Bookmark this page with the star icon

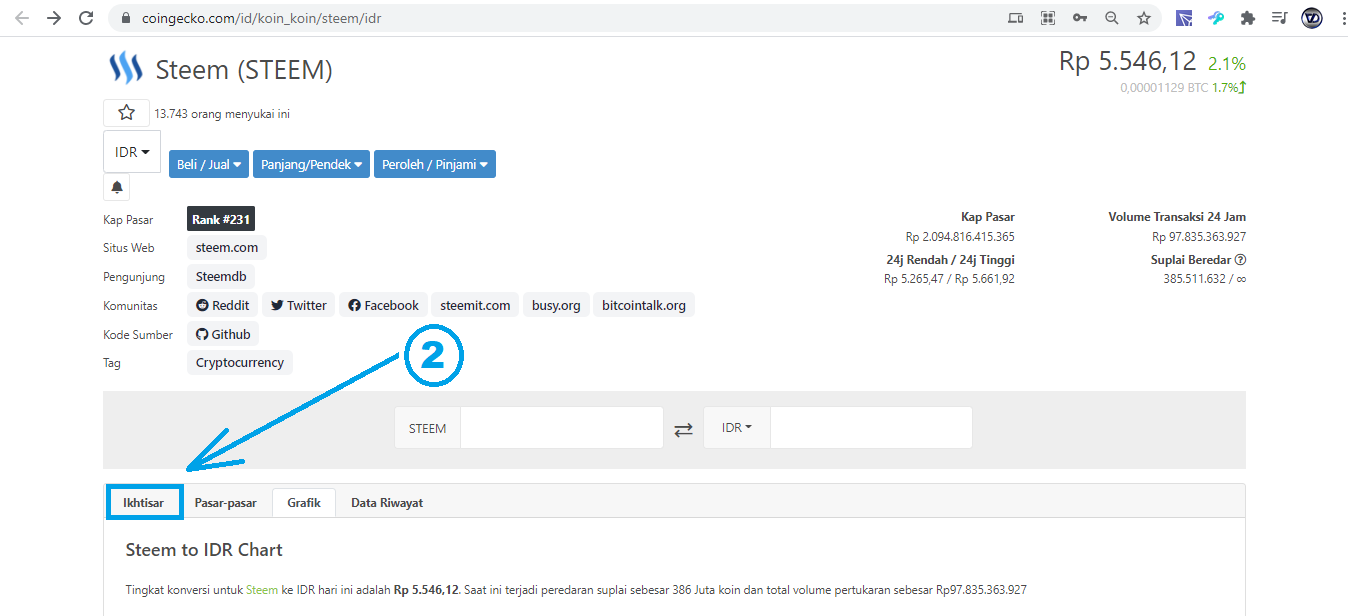coord(1144,18)
